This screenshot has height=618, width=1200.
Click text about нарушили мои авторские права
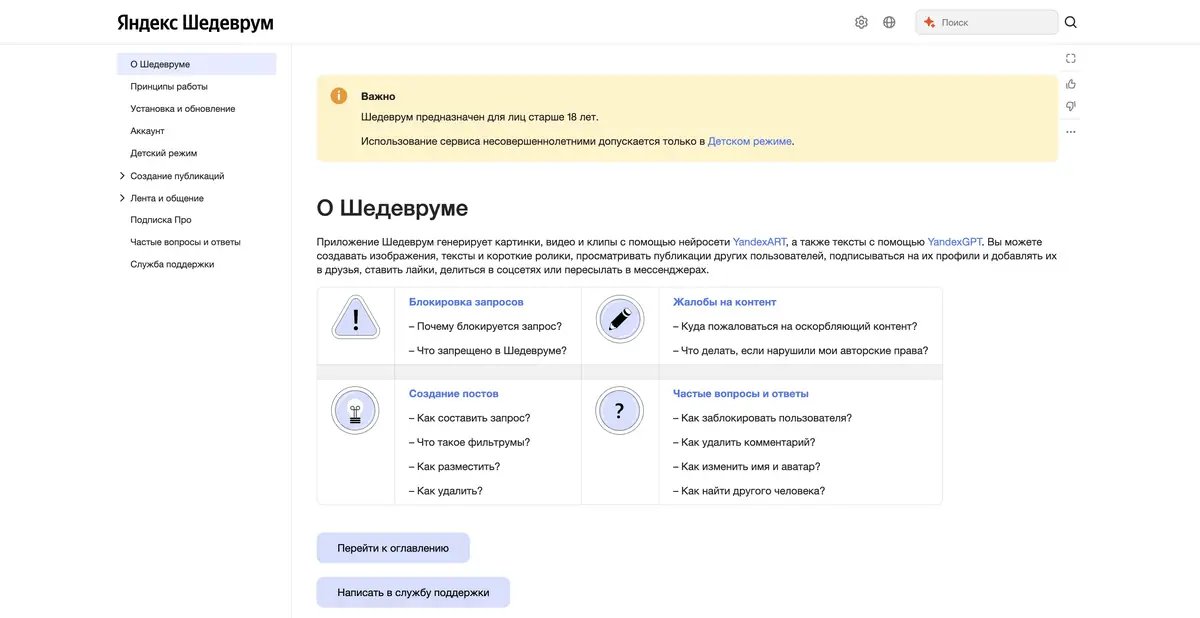coord(804,351)
